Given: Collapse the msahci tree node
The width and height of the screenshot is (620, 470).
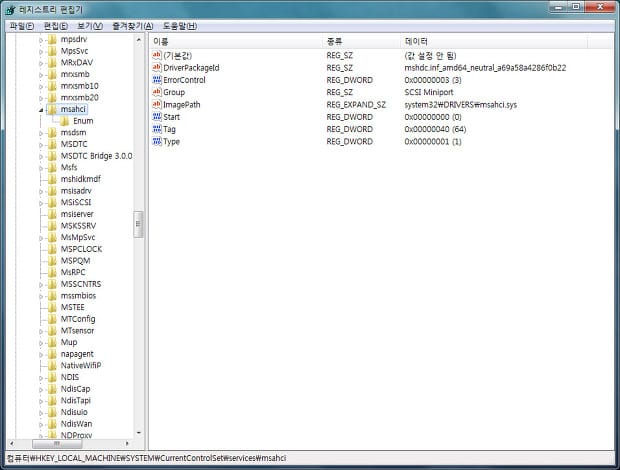Looking at the screenshot, I should pos(42,109).
